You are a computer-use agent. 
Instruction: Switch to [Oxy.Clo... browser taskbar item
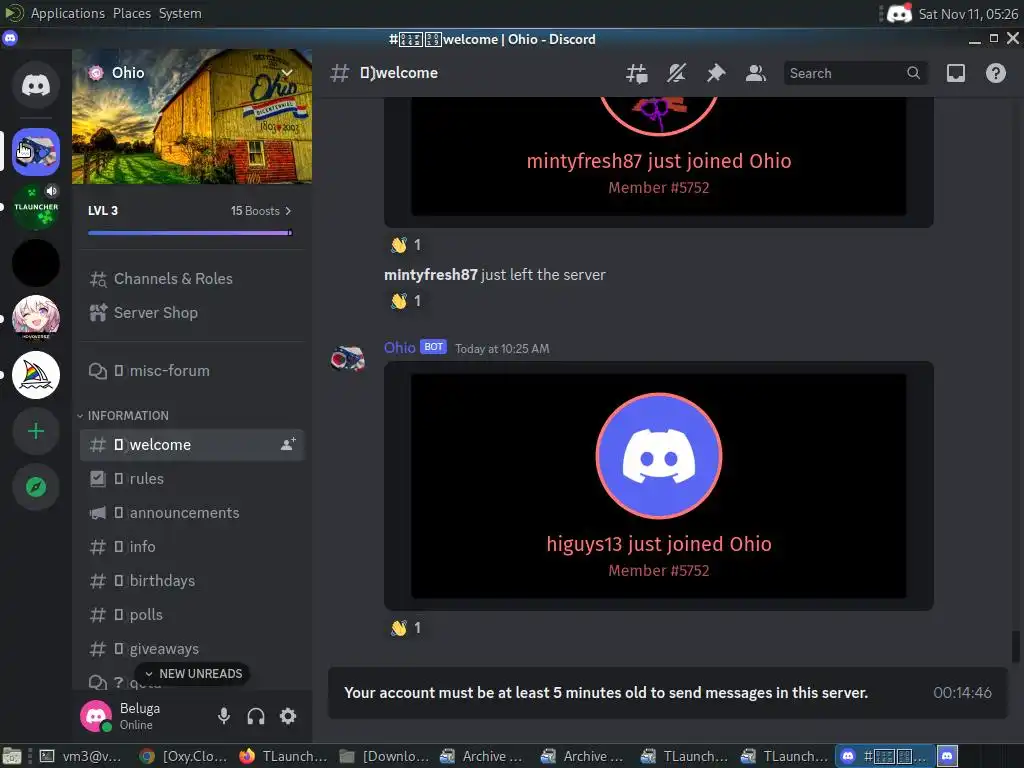(x=184, y=756)
